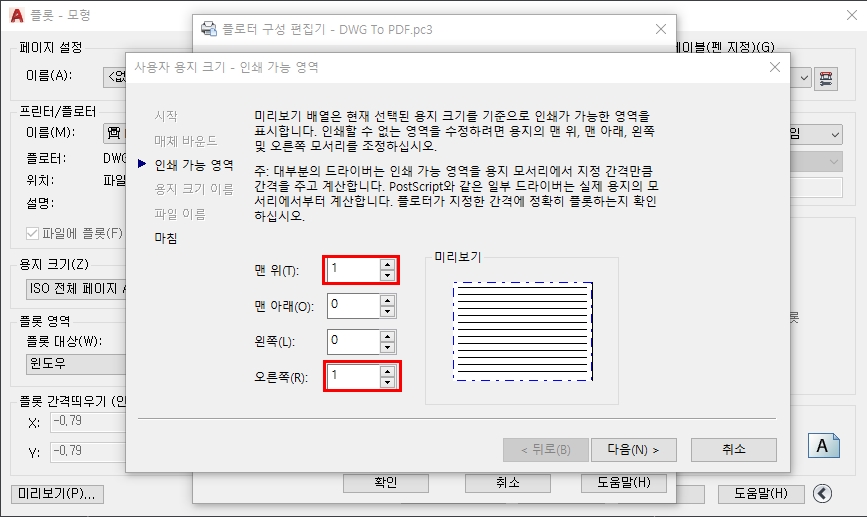Cancel the custom paper size wizard
Viewport: 867px width, 517px height.
coord(734,450)
